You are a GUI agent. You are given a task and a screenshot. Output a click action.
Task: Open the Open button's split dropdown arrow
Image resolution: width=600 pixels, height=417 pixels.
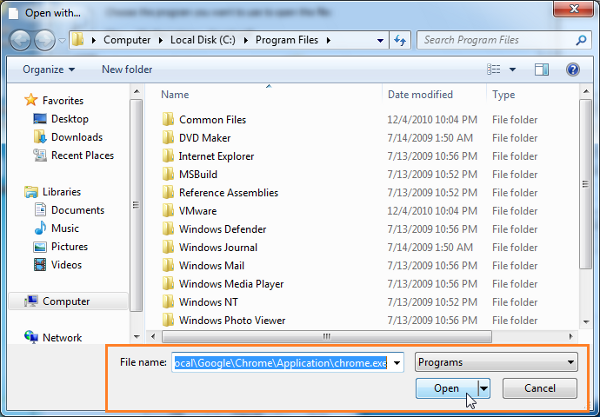point(484,389)
